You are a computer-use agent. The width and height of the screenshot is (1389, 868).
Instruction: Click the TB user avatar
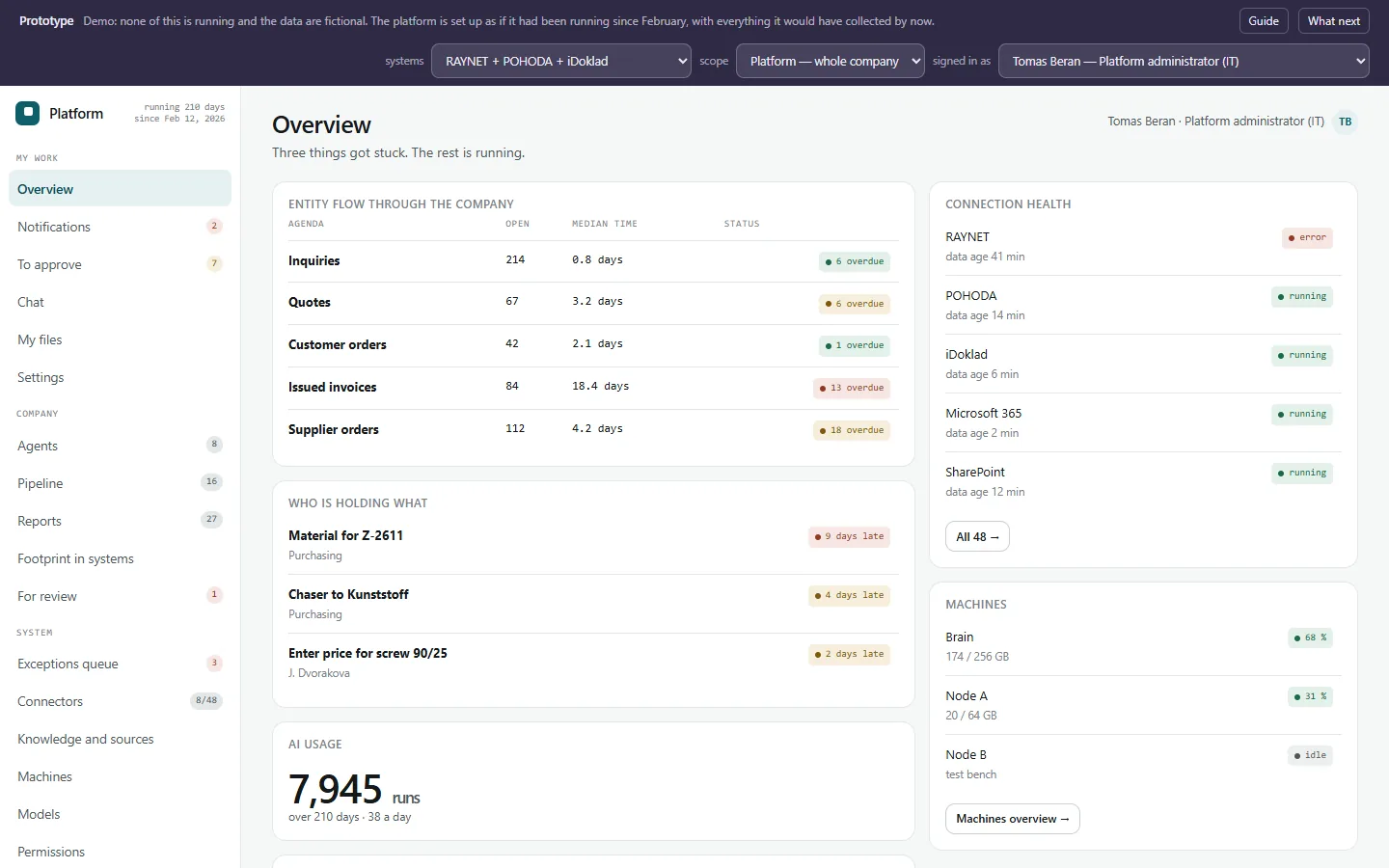tap(1345, 122)
